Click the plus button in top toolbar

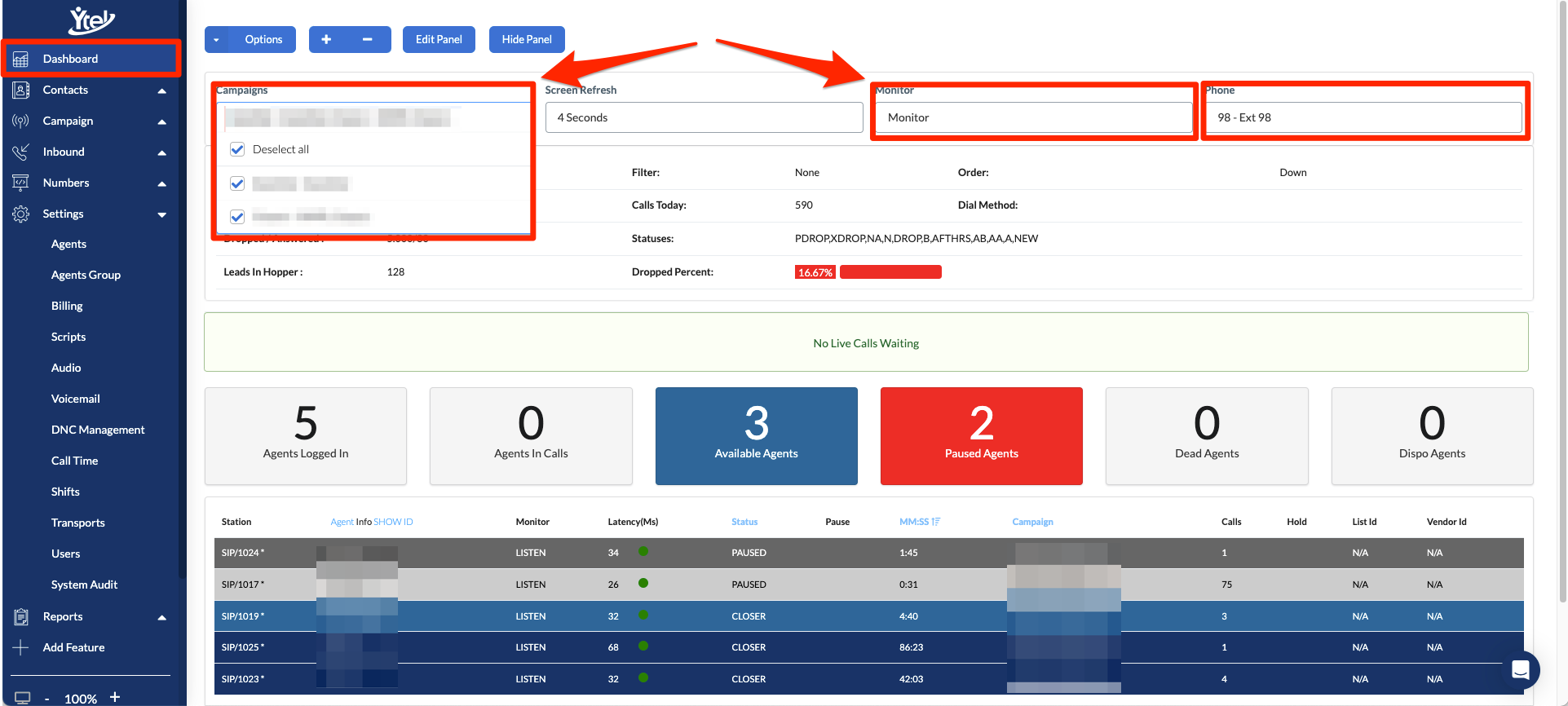[x=326, y=39]
